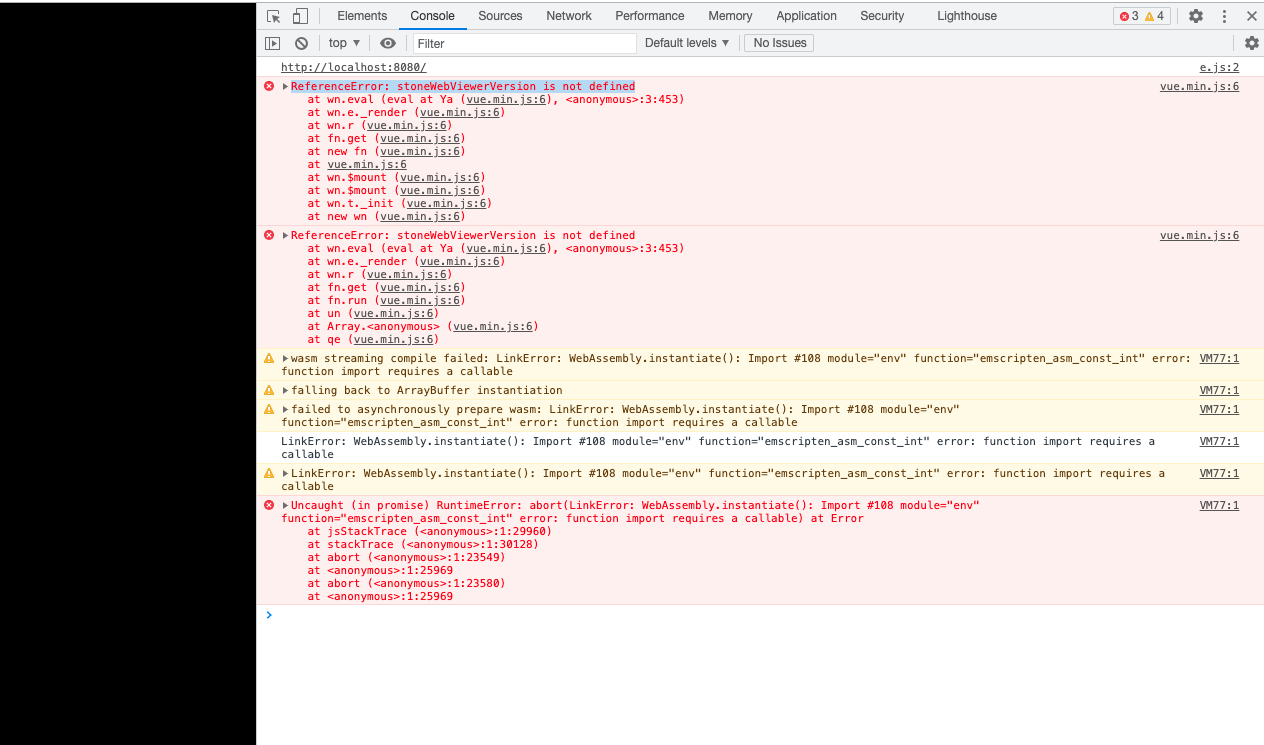Open vue.min.js:6 source link of highlighted ReferenceError
The width and height of the screenshot is (1264, 745).
pyautogui.click(x=1199, y=87)
